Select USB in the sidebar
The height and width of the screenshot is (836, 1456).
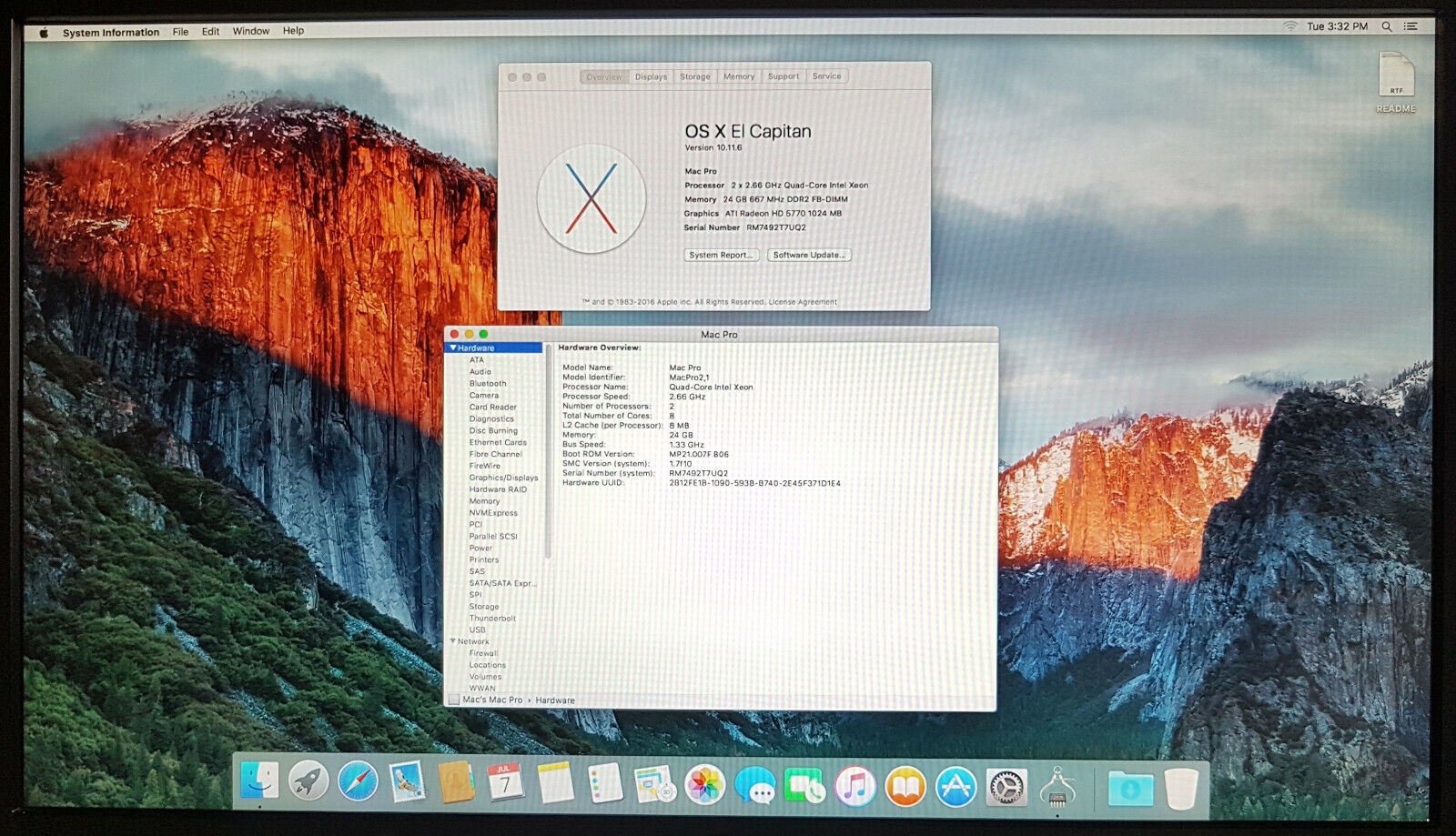[478, 630]
